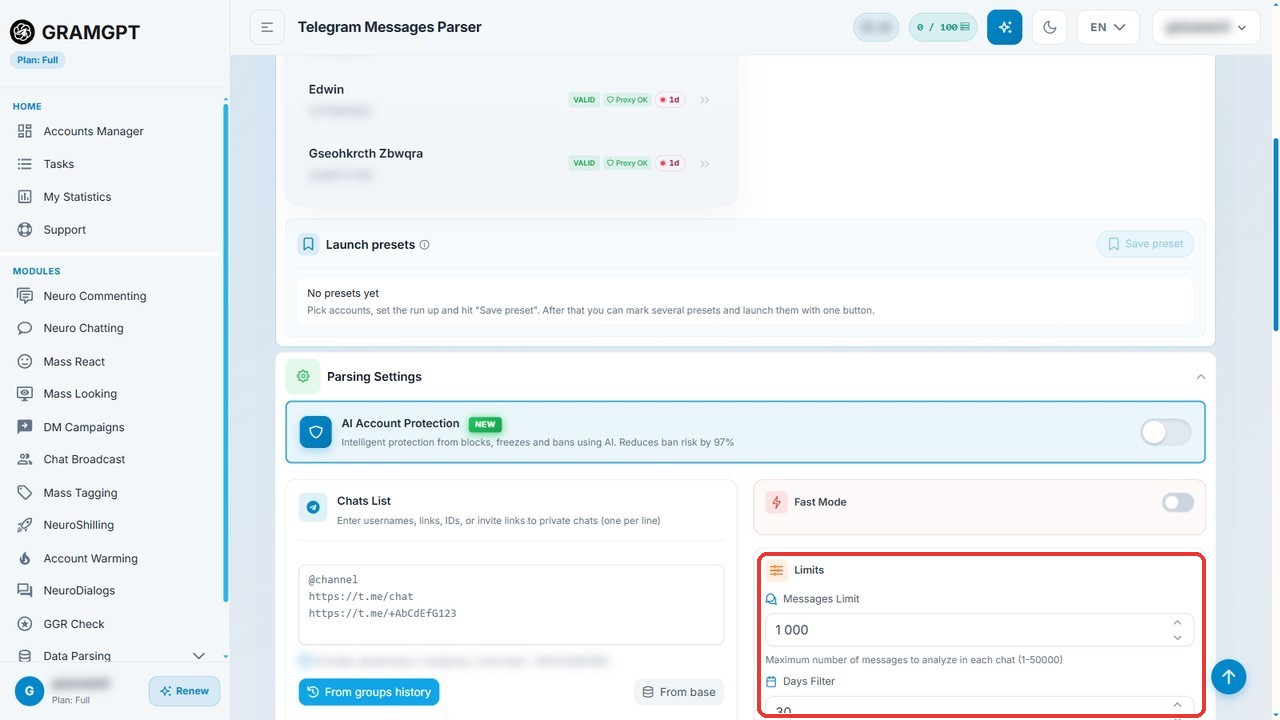Switch to dark mode with moon icon
The image size is (1280, 720).
click(1049, 27)
